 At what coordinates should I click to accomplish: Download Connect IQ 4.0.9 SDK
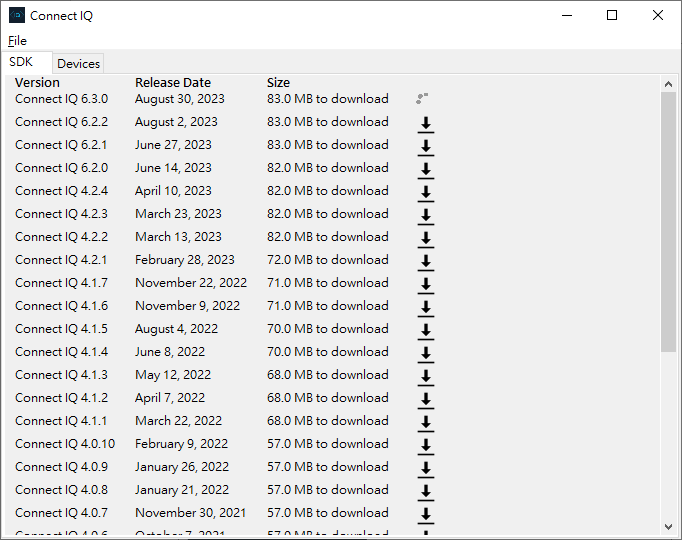click(426, 470)
